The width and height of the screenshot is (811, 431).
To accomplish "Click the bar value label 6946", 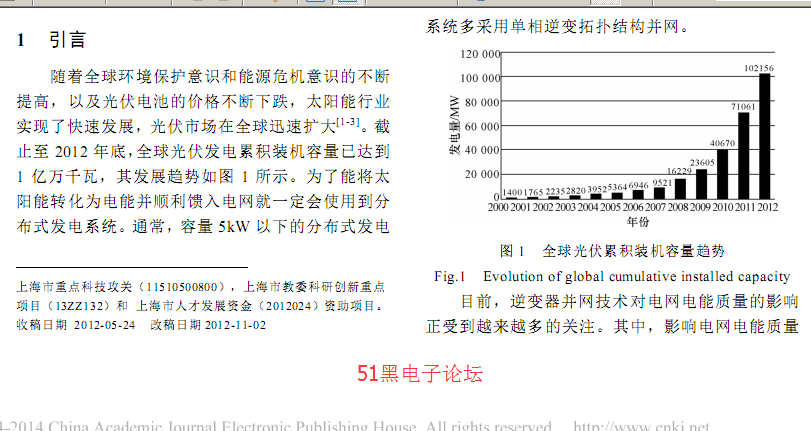I will point(638,185).
